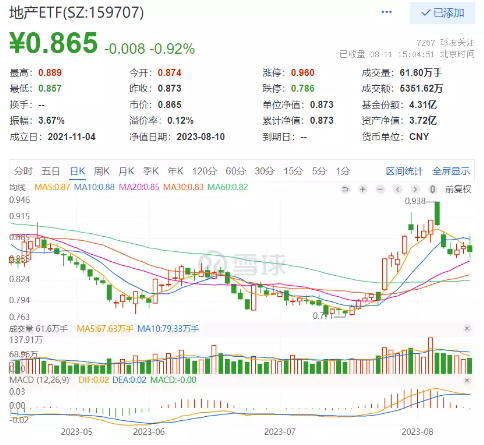This screenshot has width=484, height=445.
Task: Click the 2023-06 date axis label
Action: 149,432
